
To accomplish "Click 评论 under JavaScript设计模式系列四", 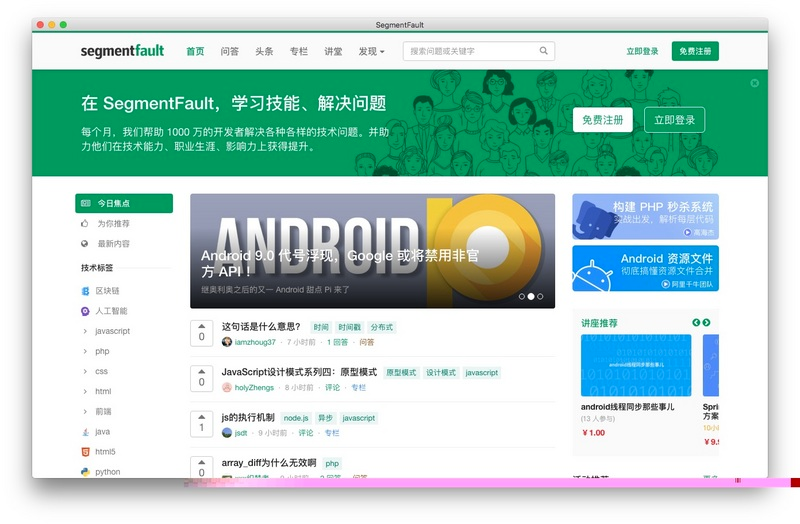I will (333, 387).
